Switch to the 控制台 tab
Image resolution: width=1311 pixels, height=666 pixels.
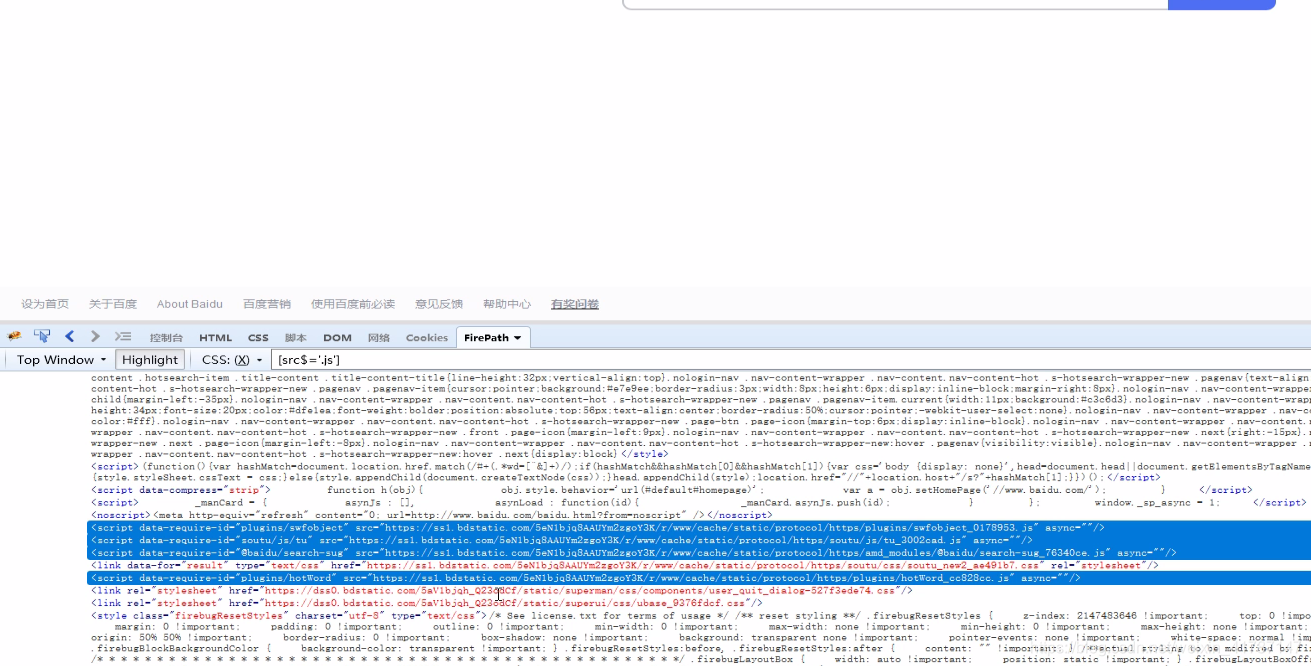point(166,338)
